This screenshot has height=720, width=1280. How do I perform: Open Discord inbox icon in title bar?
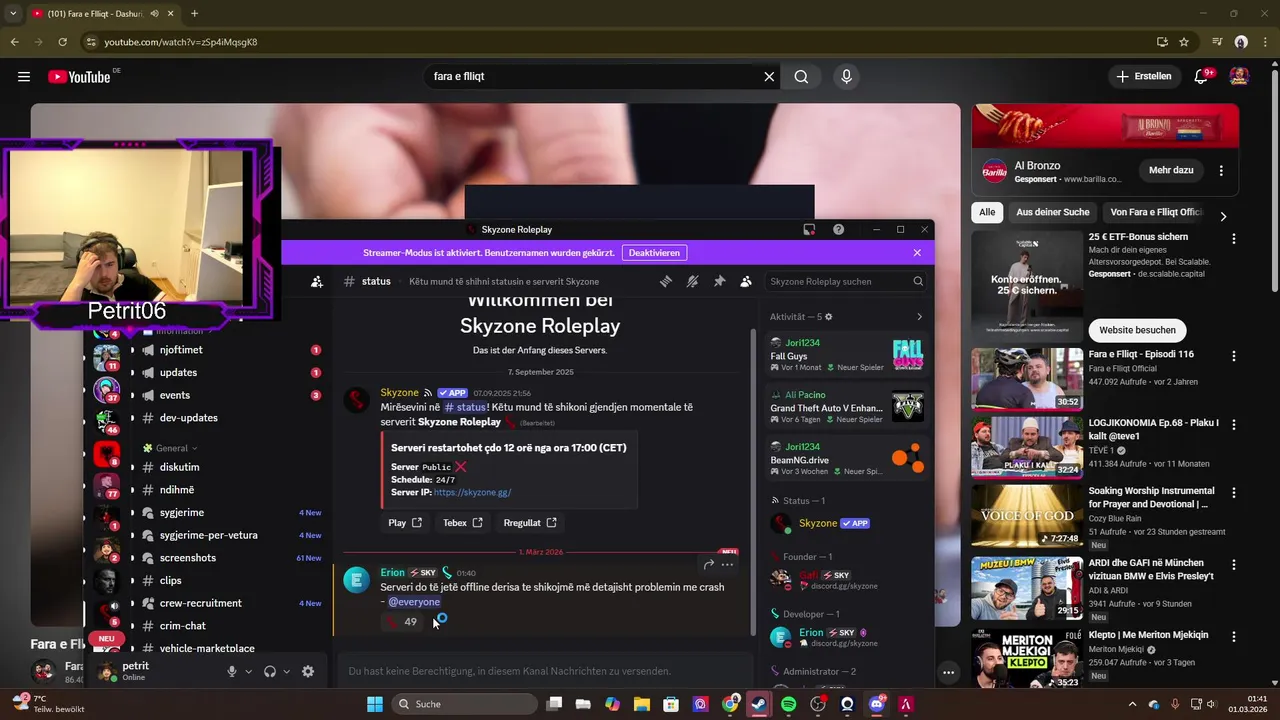(x=809, y=229)
